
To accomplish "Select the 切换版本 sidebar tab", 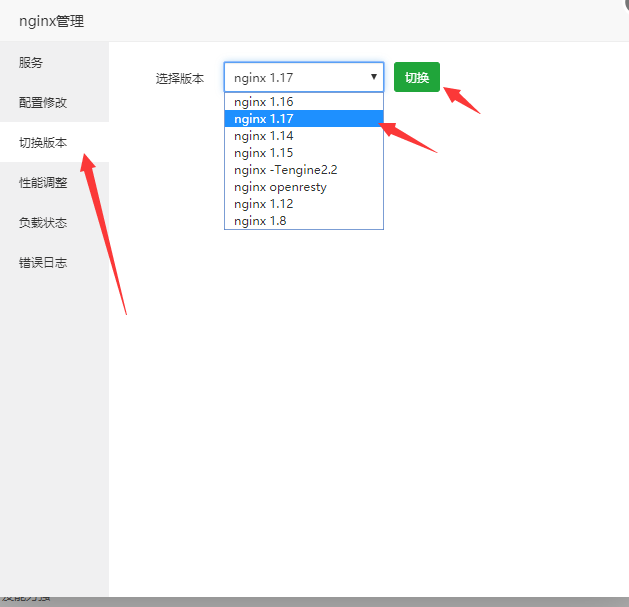I will (54, 142).
